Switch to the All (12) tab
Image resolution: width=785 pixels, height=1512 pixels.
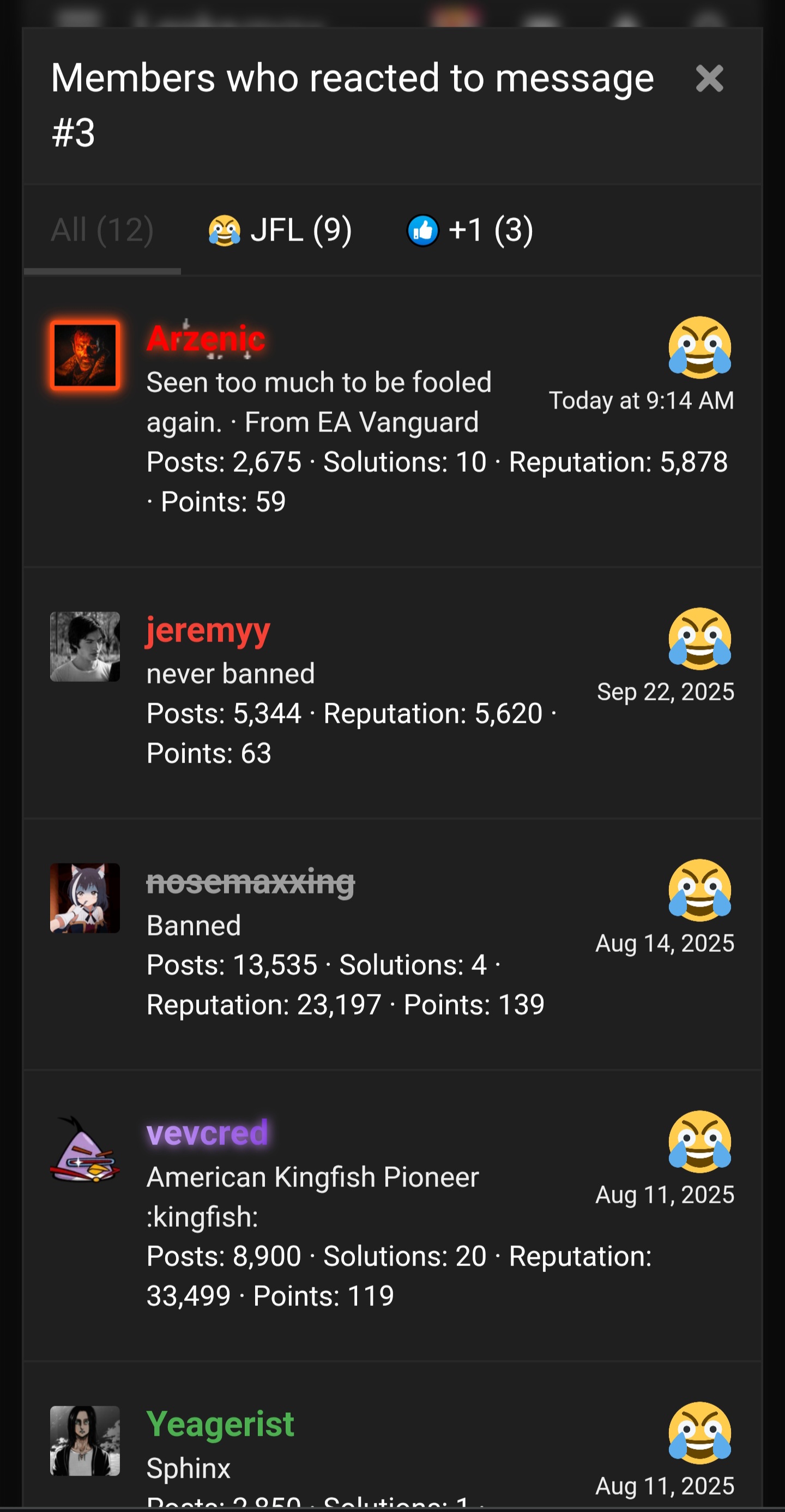[x=102, y=230]
